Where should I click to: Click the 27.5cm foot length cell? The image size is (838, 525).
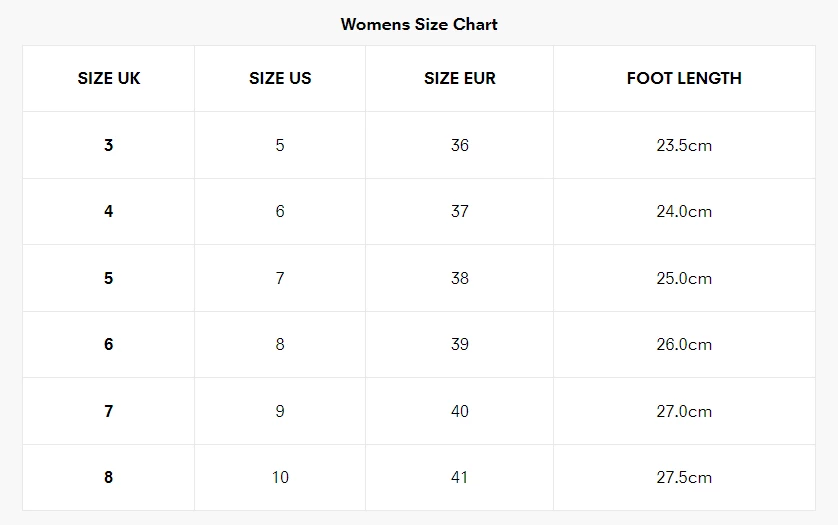pos(684,477)
